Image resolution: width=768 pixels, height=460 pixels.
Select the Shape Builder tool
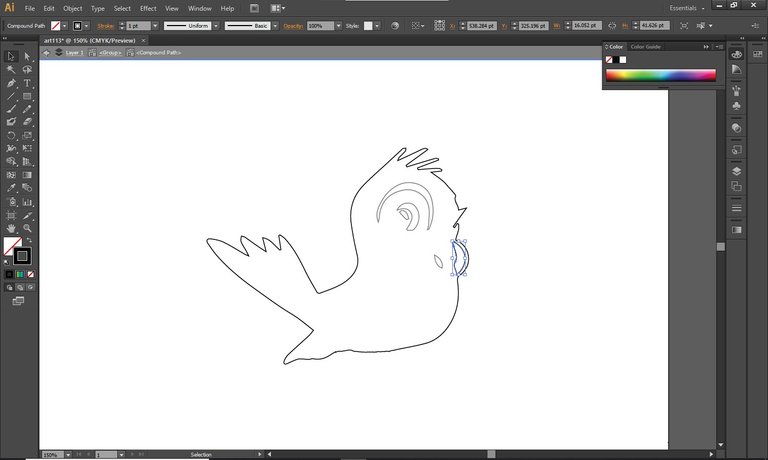point(11,161)
